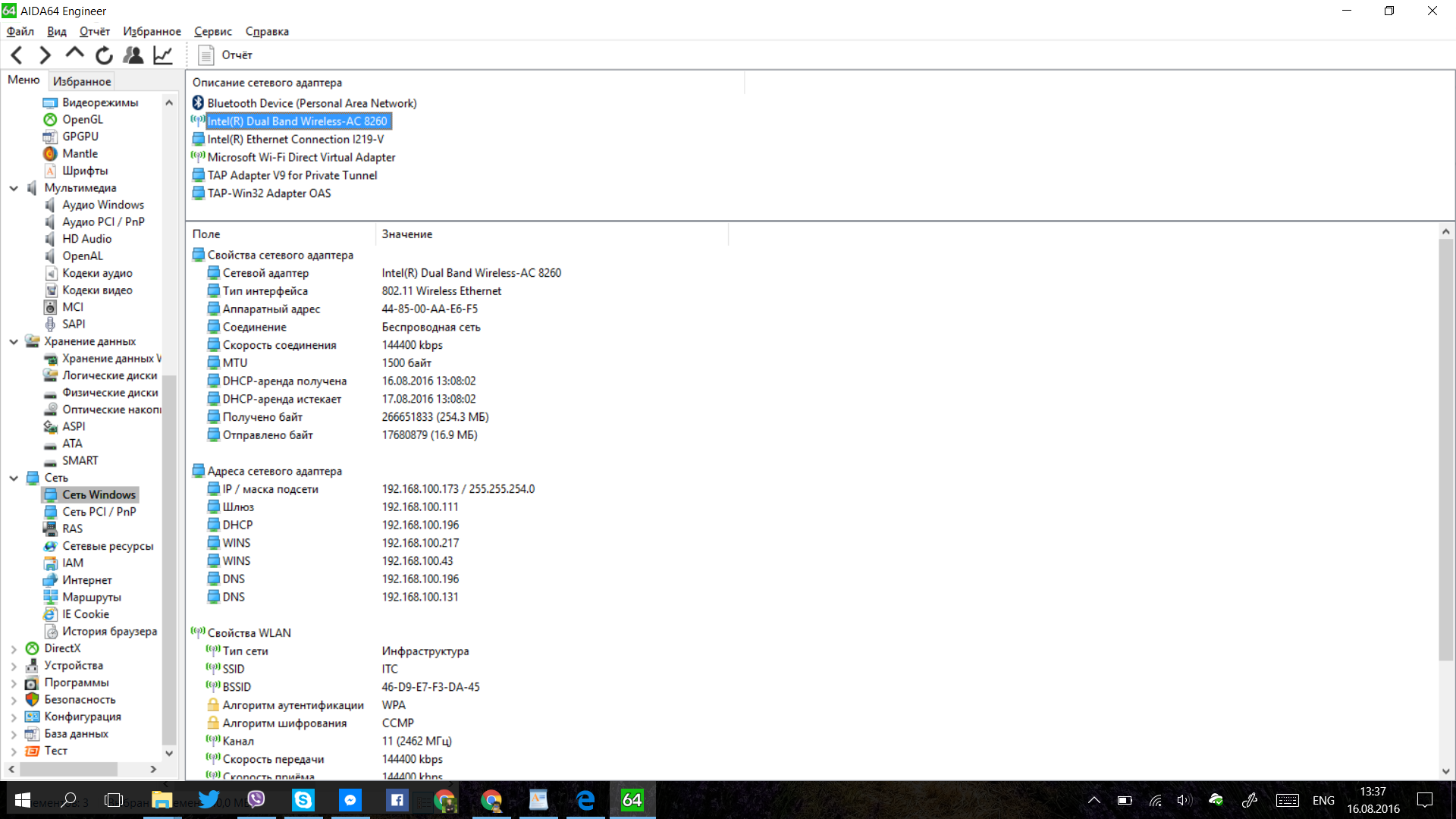Image resolution: width=1456 pixels, height=819 pixels.
Task: Open the Вид menu
Action: [57, 31]
